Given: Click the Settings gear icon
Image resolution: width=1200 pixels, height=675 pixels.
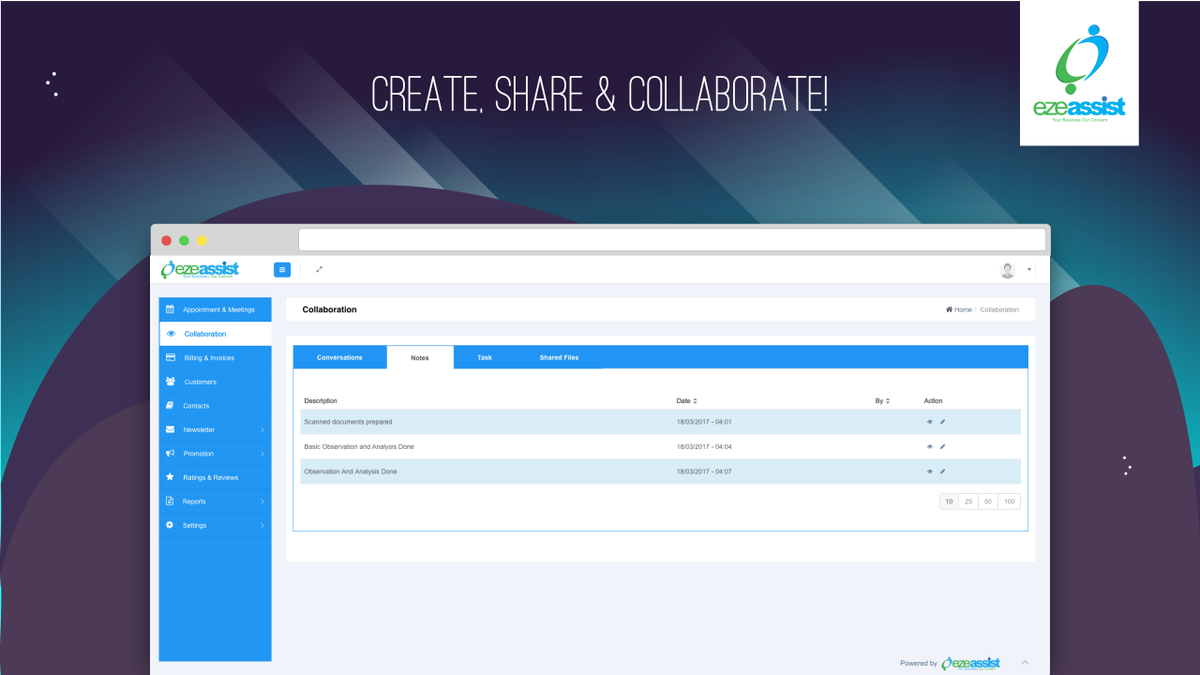Looking at the screenshot, I should tap(170, 526).
